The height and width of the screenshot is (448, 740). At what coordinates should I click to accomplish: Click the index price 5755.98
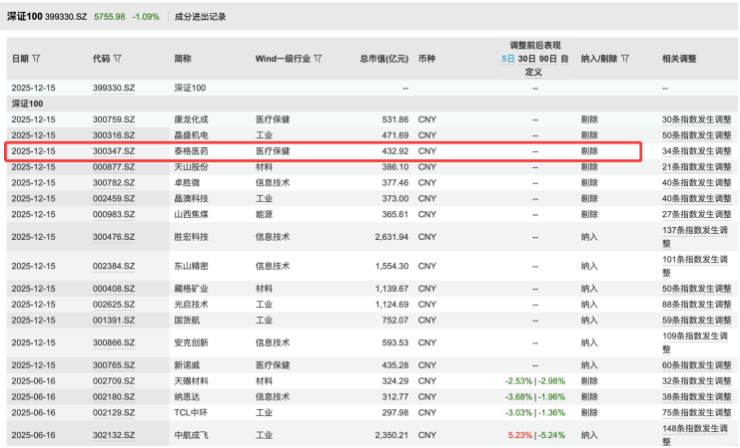click(x=109, y=17)
